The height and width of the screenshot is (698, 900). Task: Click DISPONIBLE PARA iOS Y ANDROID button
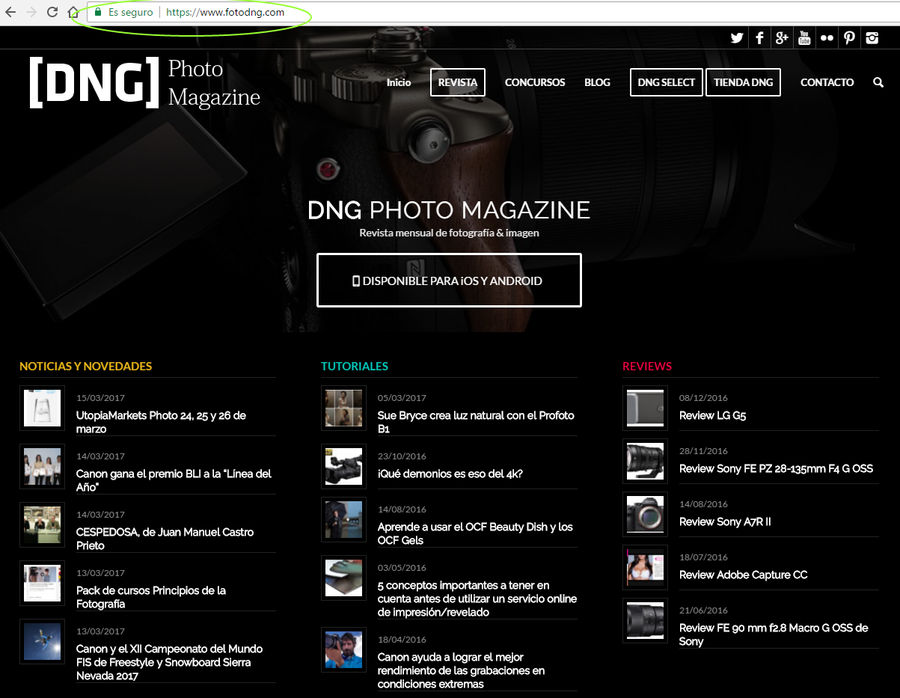tap(449, 280)
